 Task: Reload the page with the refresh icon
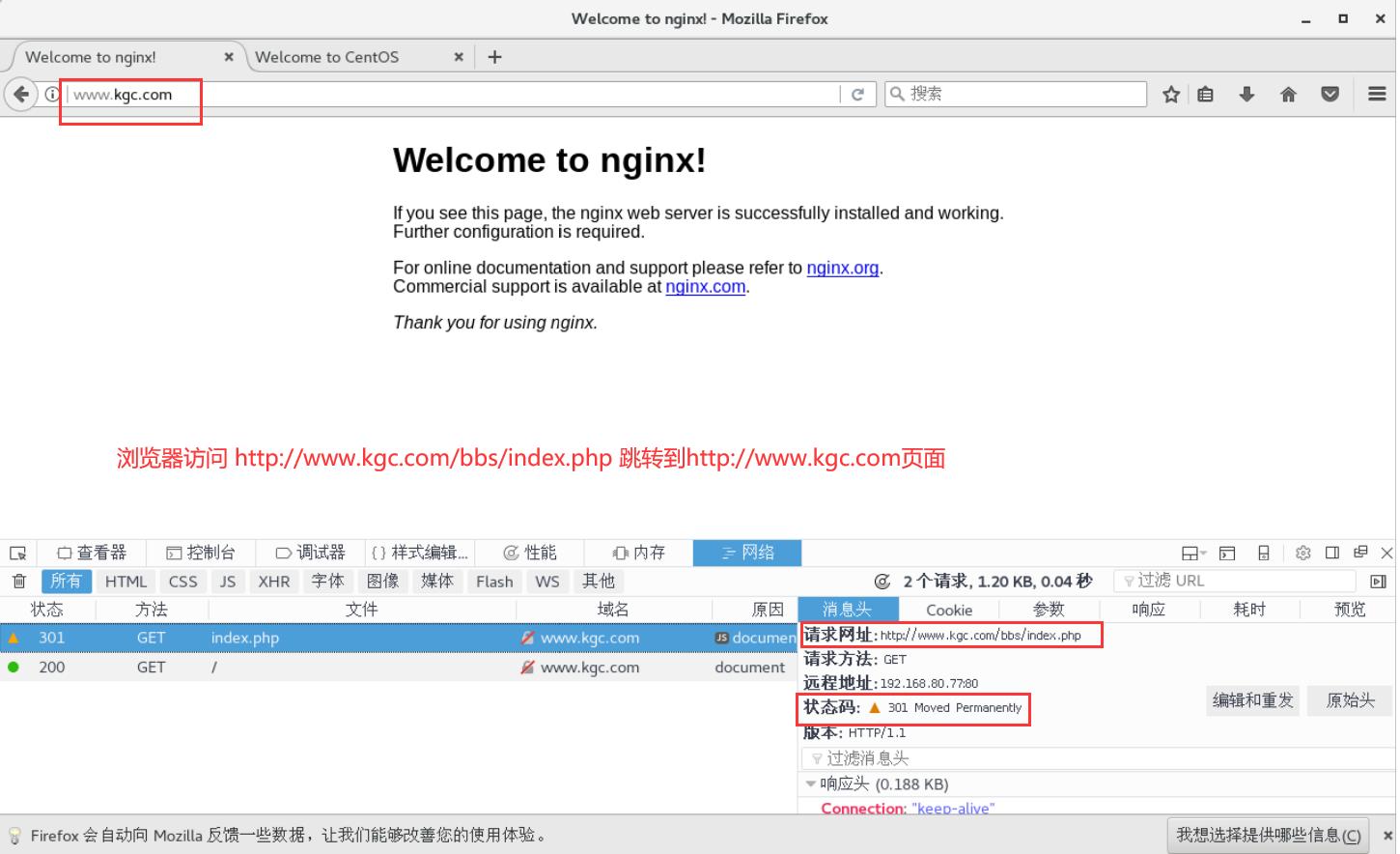pos(857,94)
